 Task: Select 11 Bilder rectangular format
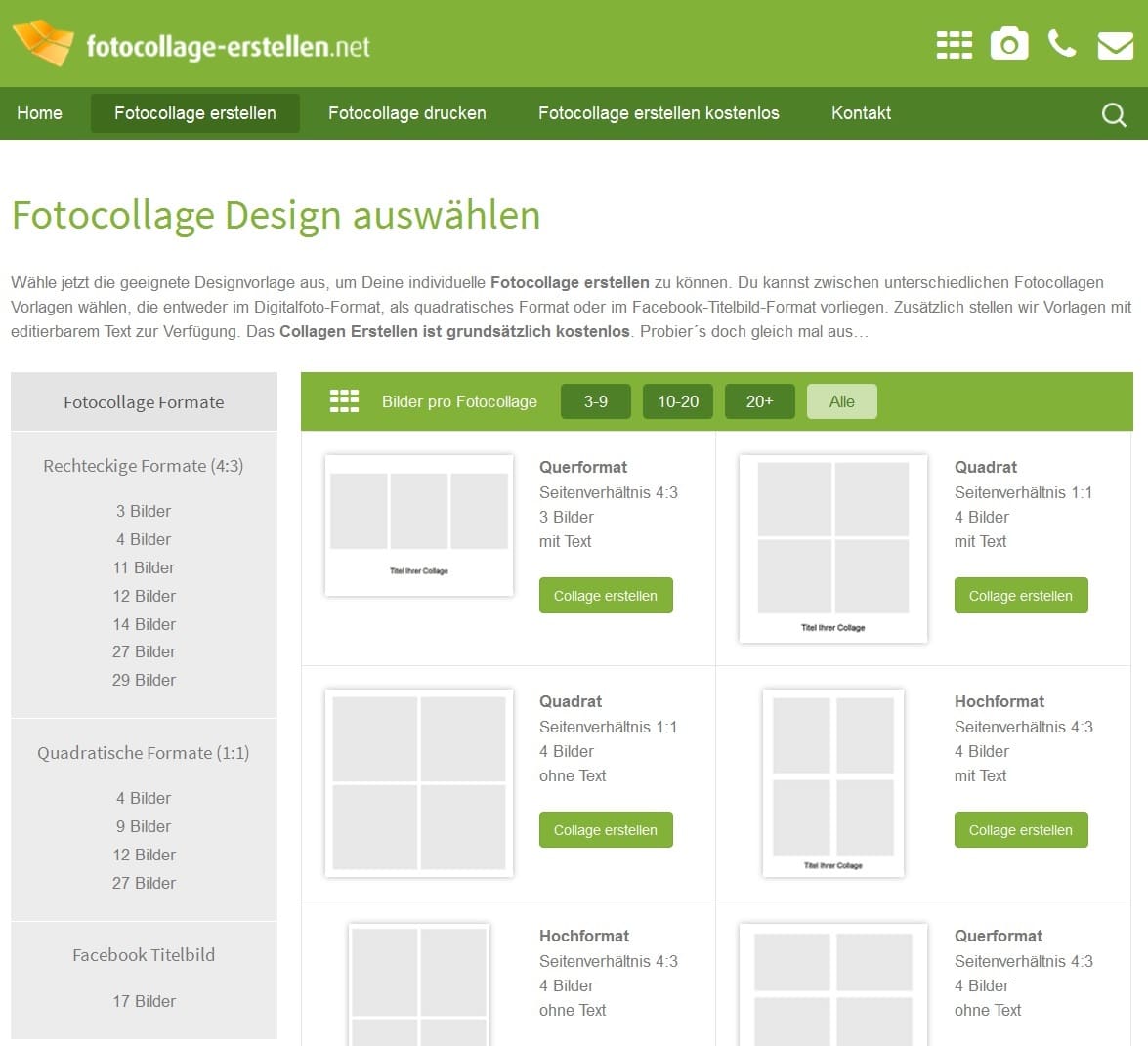(144, 567)
